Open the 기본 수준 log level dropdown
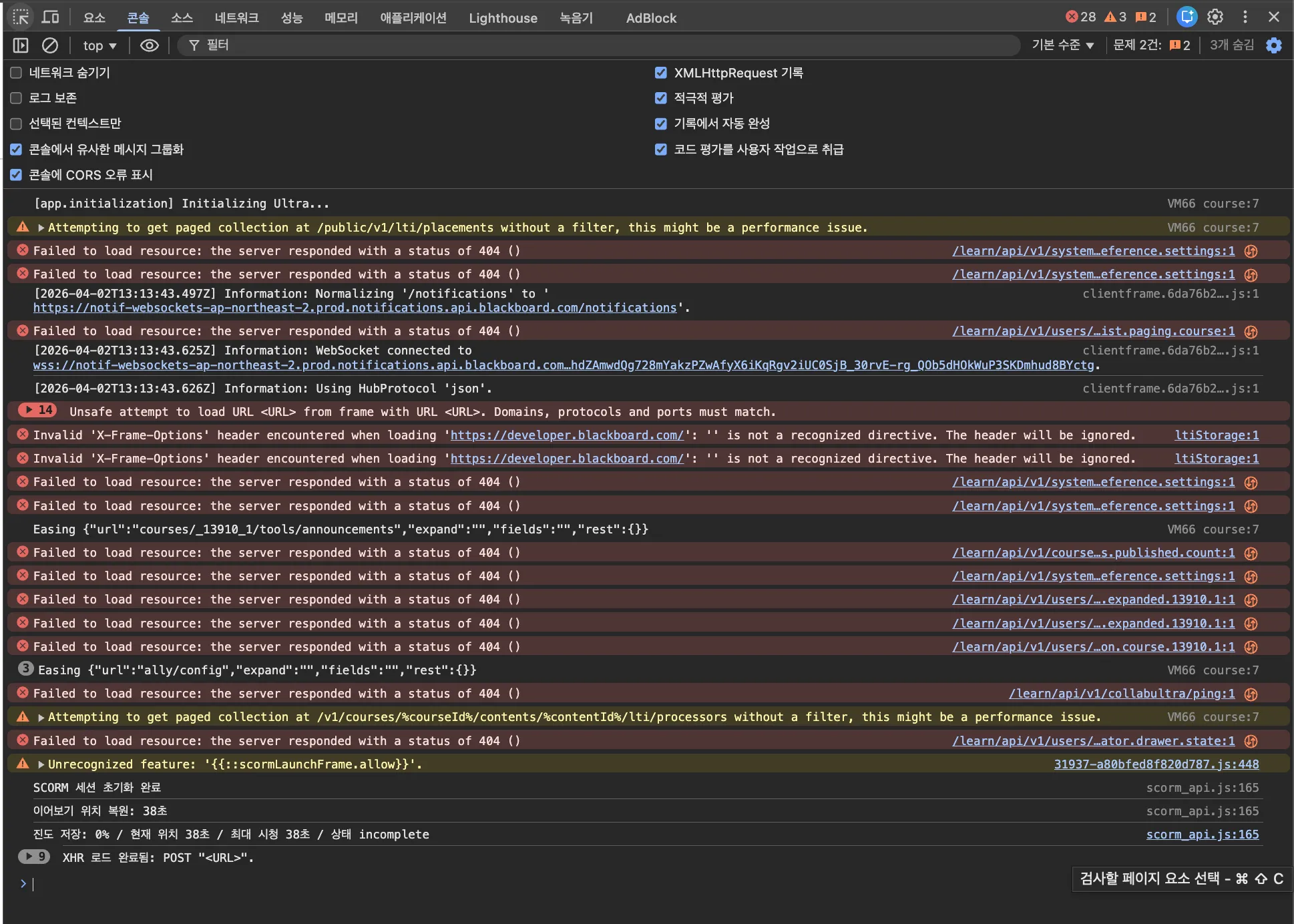 click(1062, 45)
